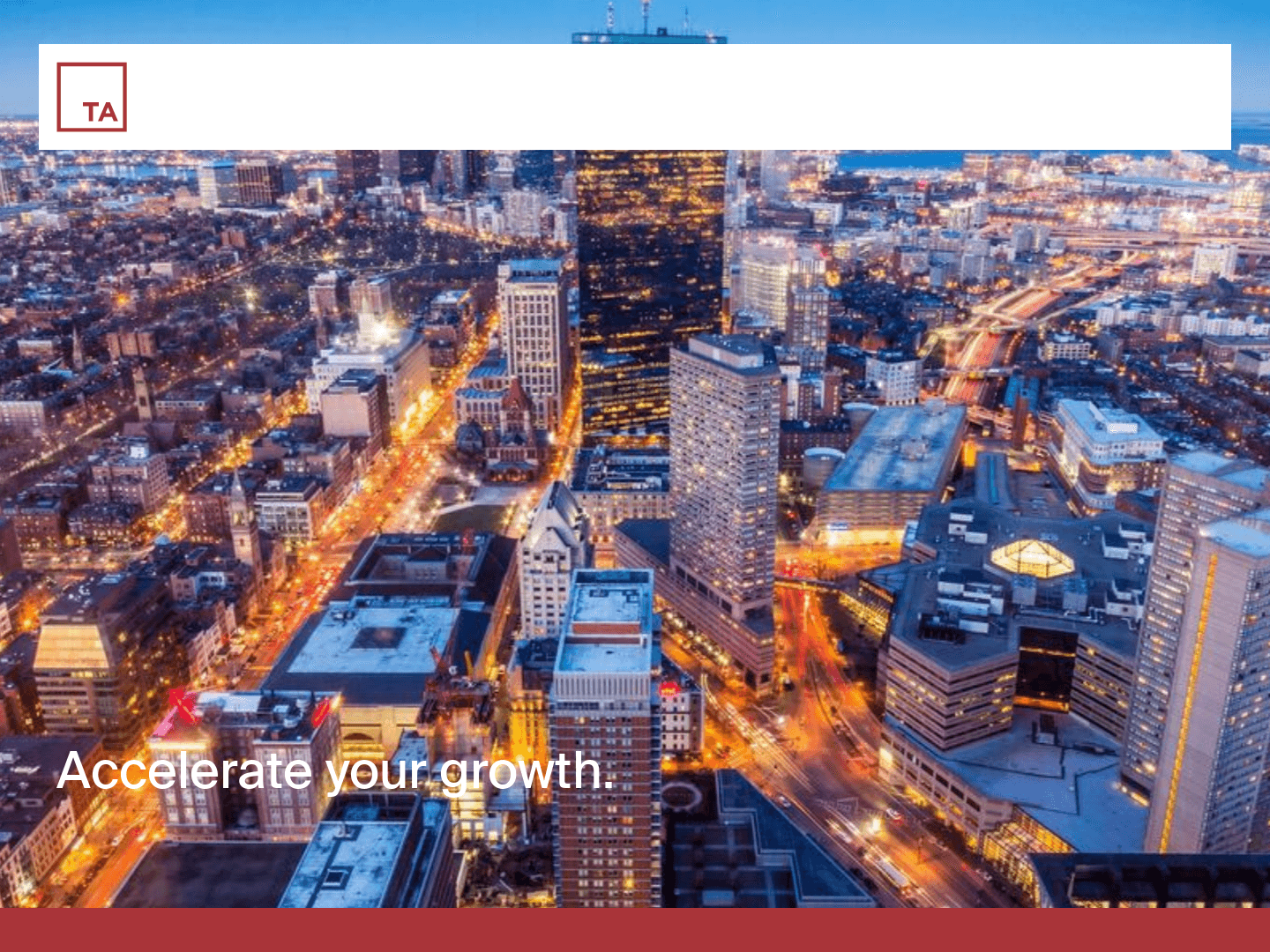Click the "Accelerate your growth." headline
1270x952 pixels.
point(335,771)
